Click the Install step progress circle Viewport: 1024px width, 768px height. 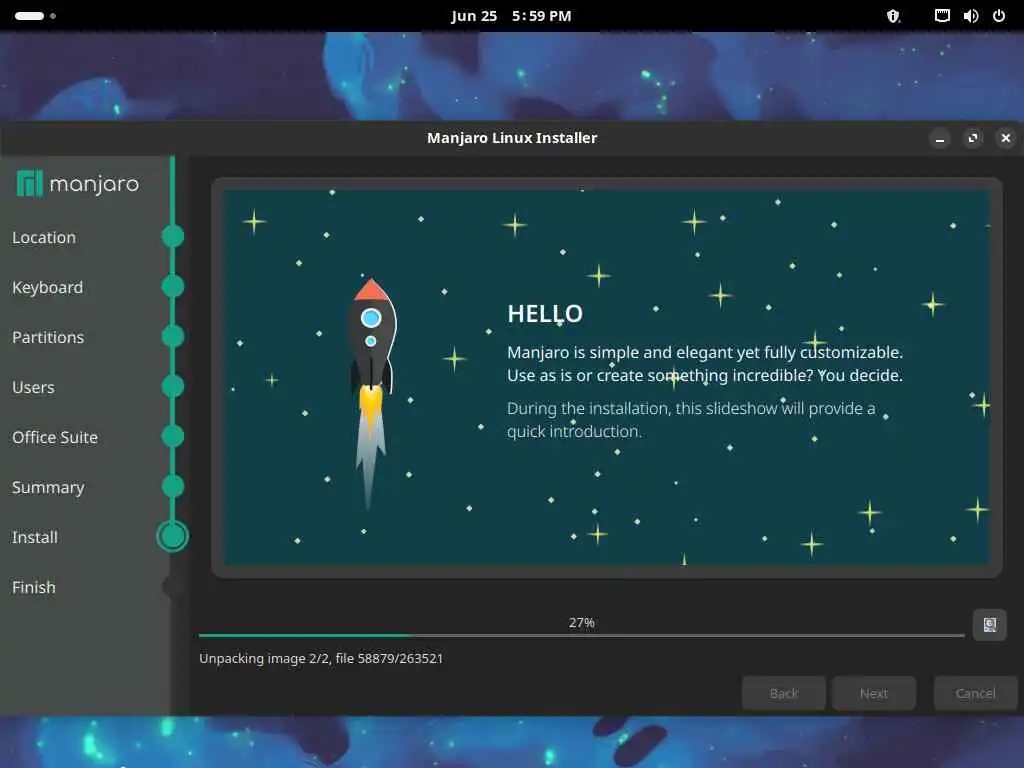coord(172,536)
